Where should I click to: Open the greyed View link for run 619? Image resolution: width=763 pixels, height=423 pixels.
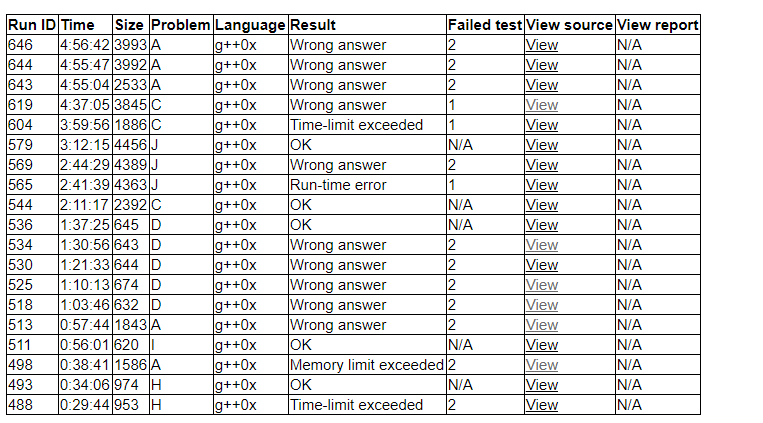click(x=541, y=105)
